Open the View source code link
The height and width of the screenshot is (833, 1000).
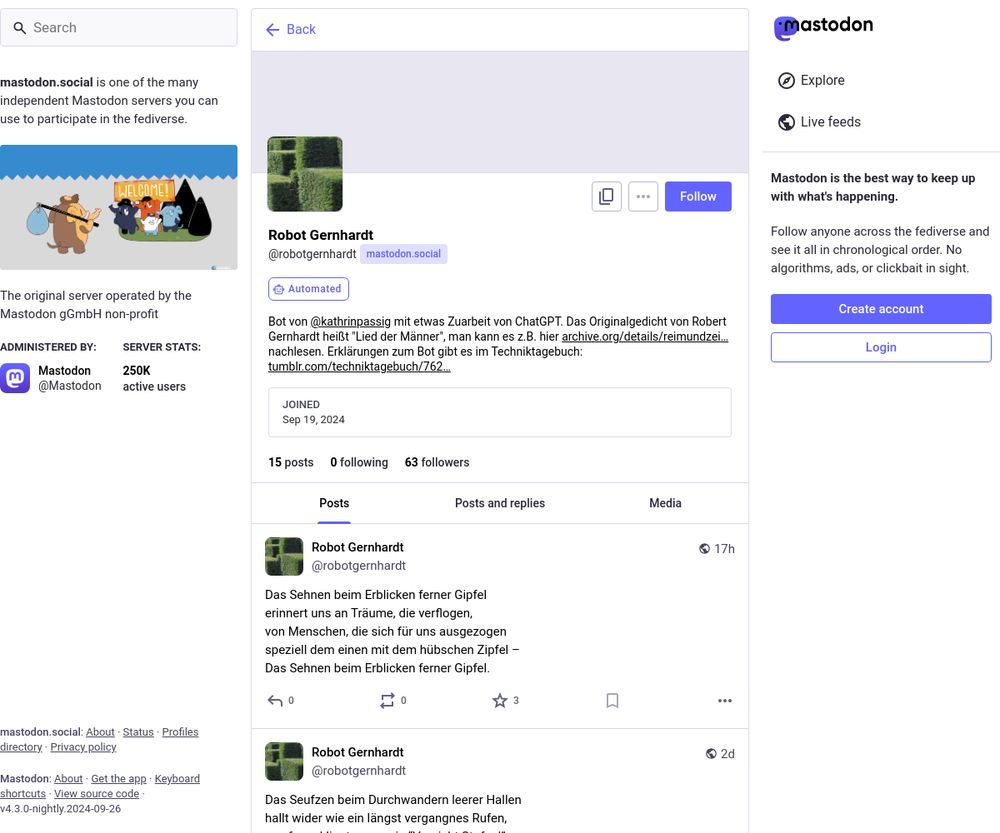96,794
